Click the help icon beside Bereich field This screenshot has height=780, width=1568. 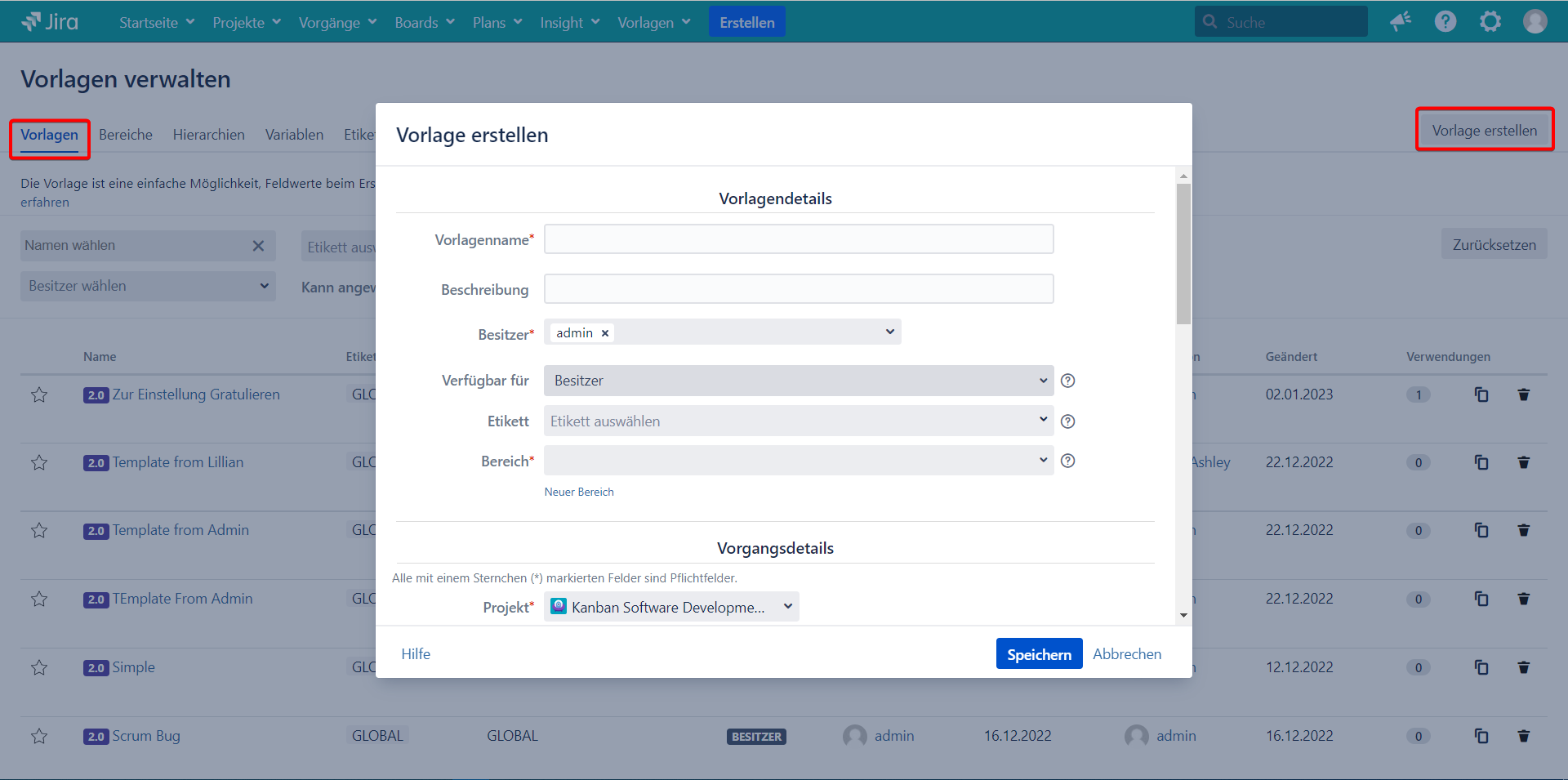(x=1067, y=461)
